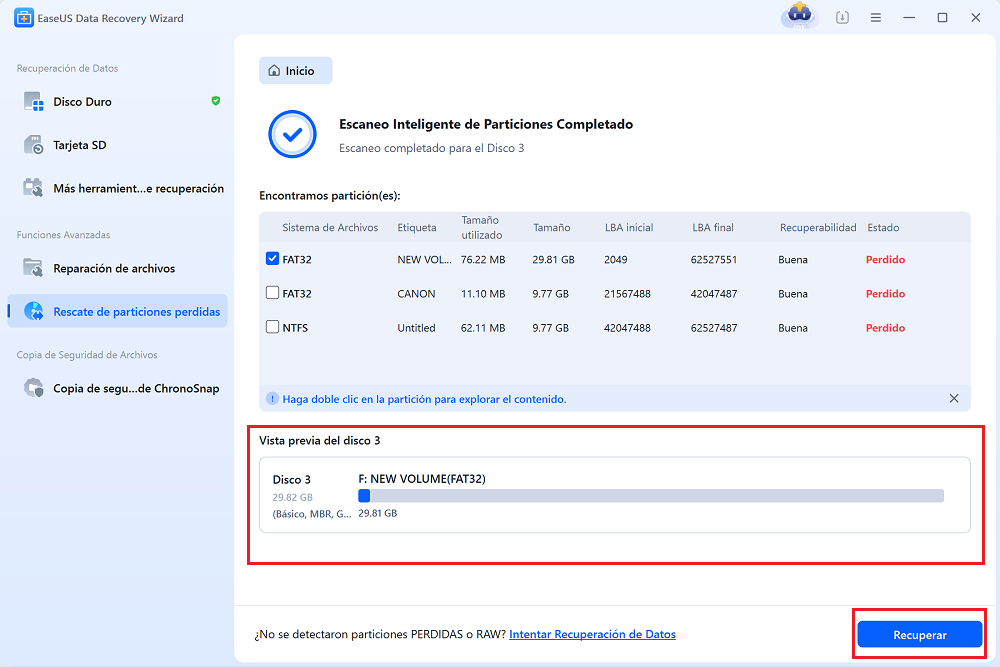Click the download update icon in title bar
The width and height of the screenshot is (1000, 667).
point(842,18)
